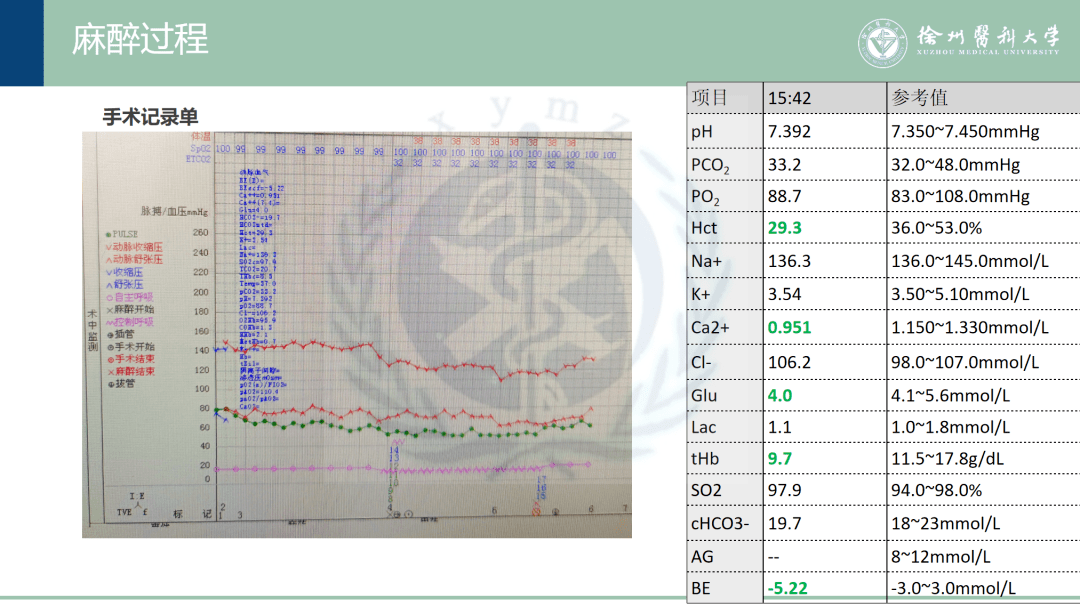Select the 动脉收缩压 legend entry

coord(135,247)
